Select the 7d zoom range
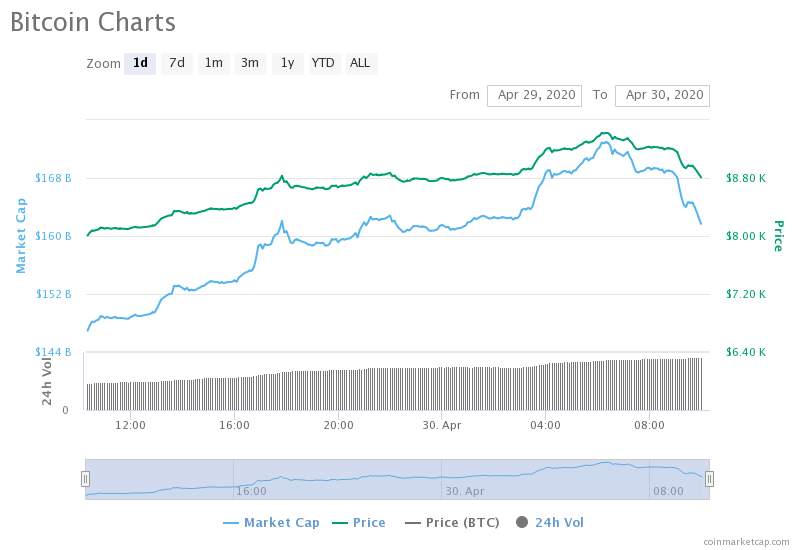800x550 pixels. (177, 63)
